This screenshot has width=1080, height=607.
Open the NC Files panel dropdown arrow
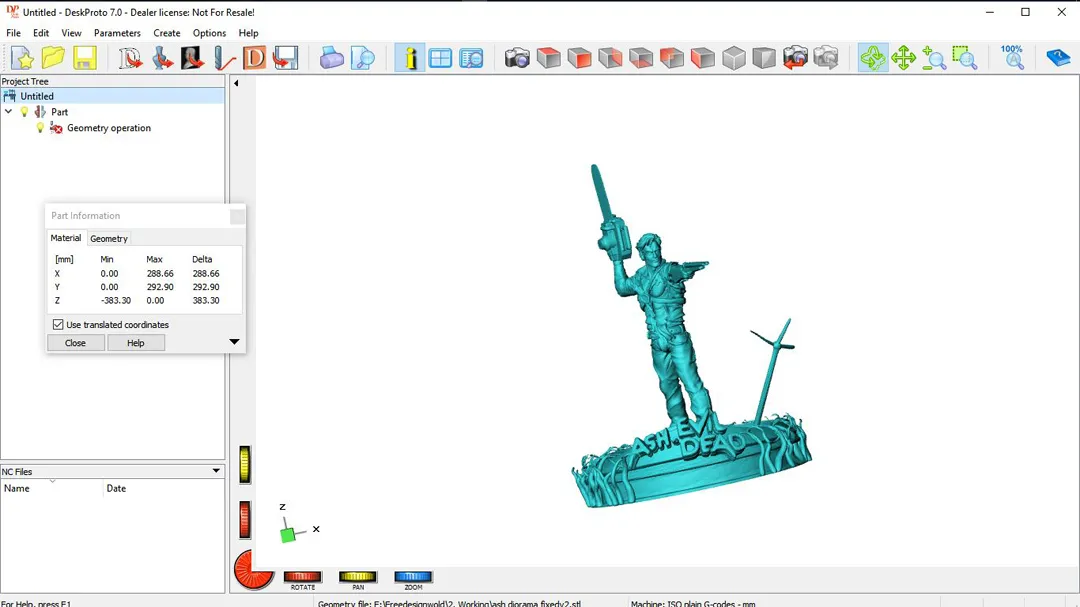point(216,471)
